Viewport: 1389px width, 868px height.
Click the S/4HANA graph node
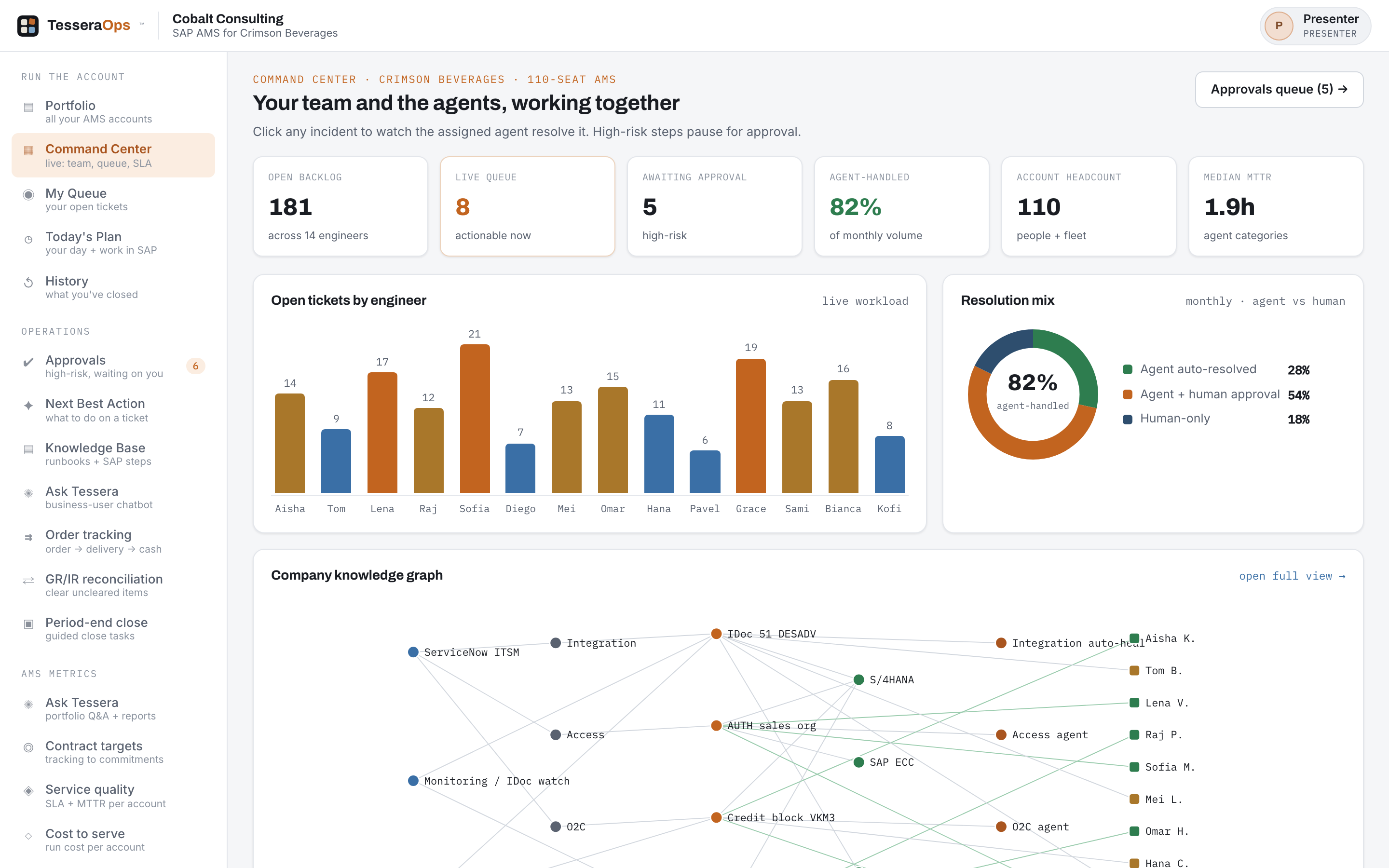tap(858, 680)
